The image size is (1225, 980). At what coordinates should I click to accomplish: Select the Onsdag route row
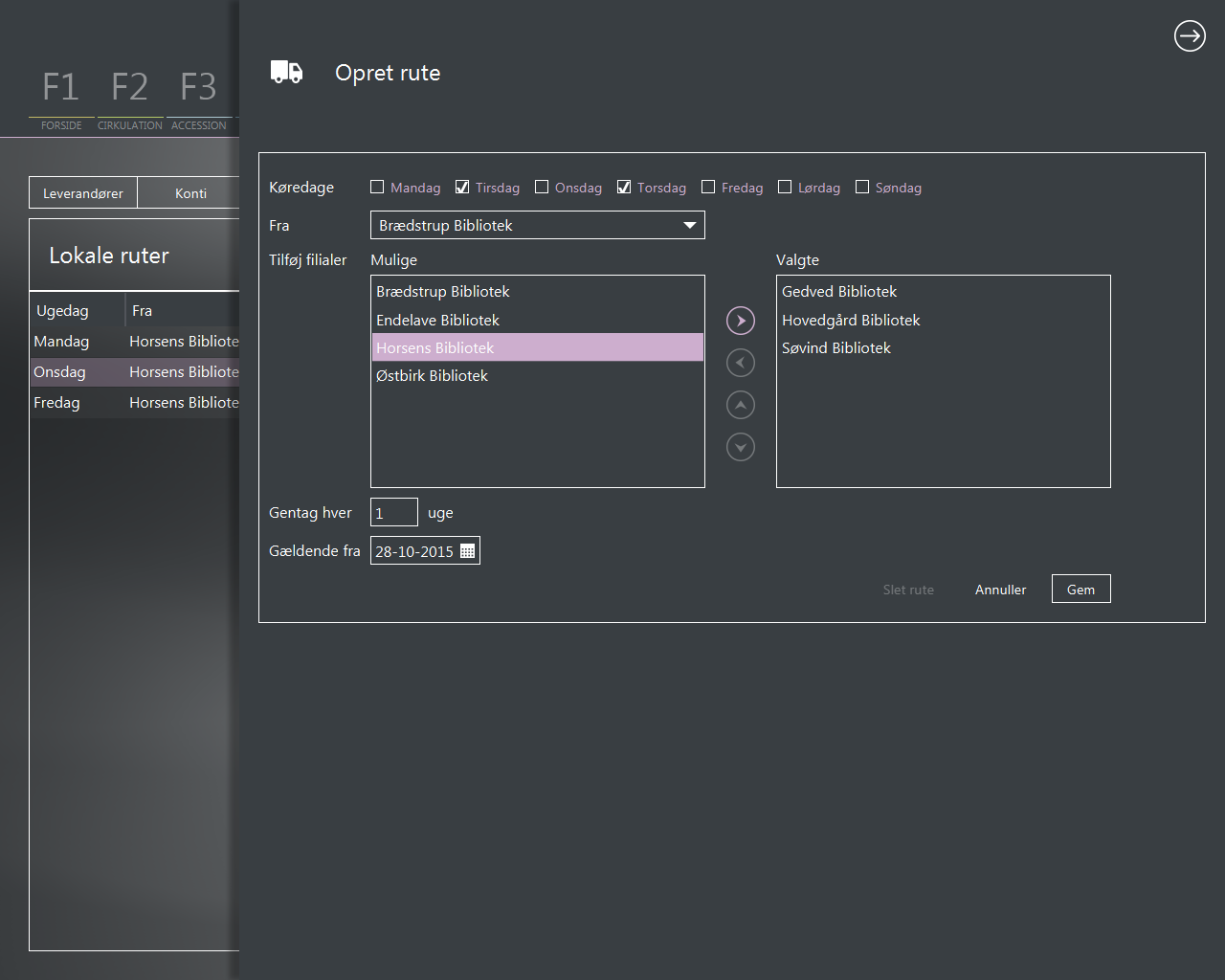[x=135, y=371]
